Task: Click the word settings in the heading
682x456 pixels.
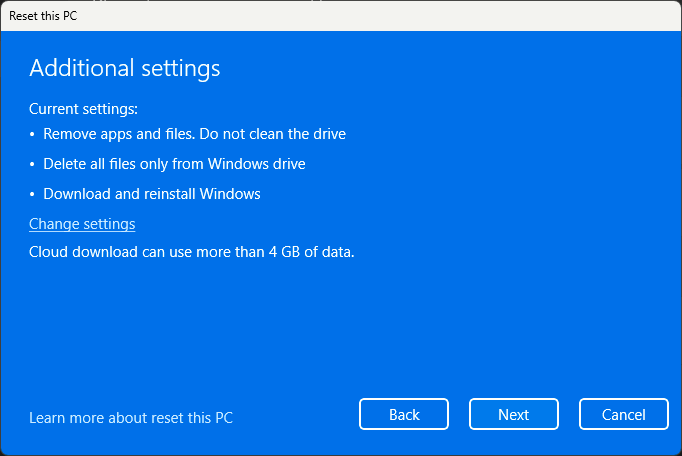Action: (x=181, y=68)
